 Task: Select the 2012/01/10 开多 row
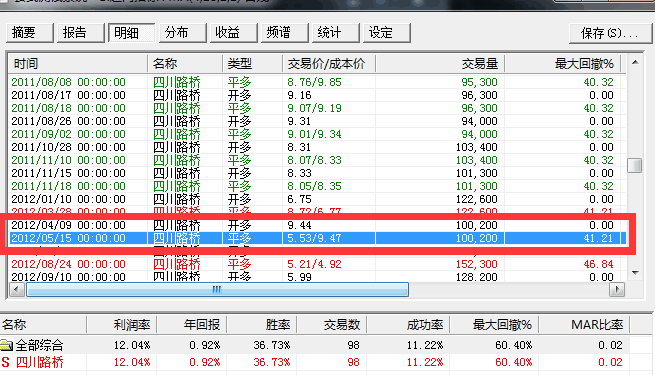click(x=317, y=199)
